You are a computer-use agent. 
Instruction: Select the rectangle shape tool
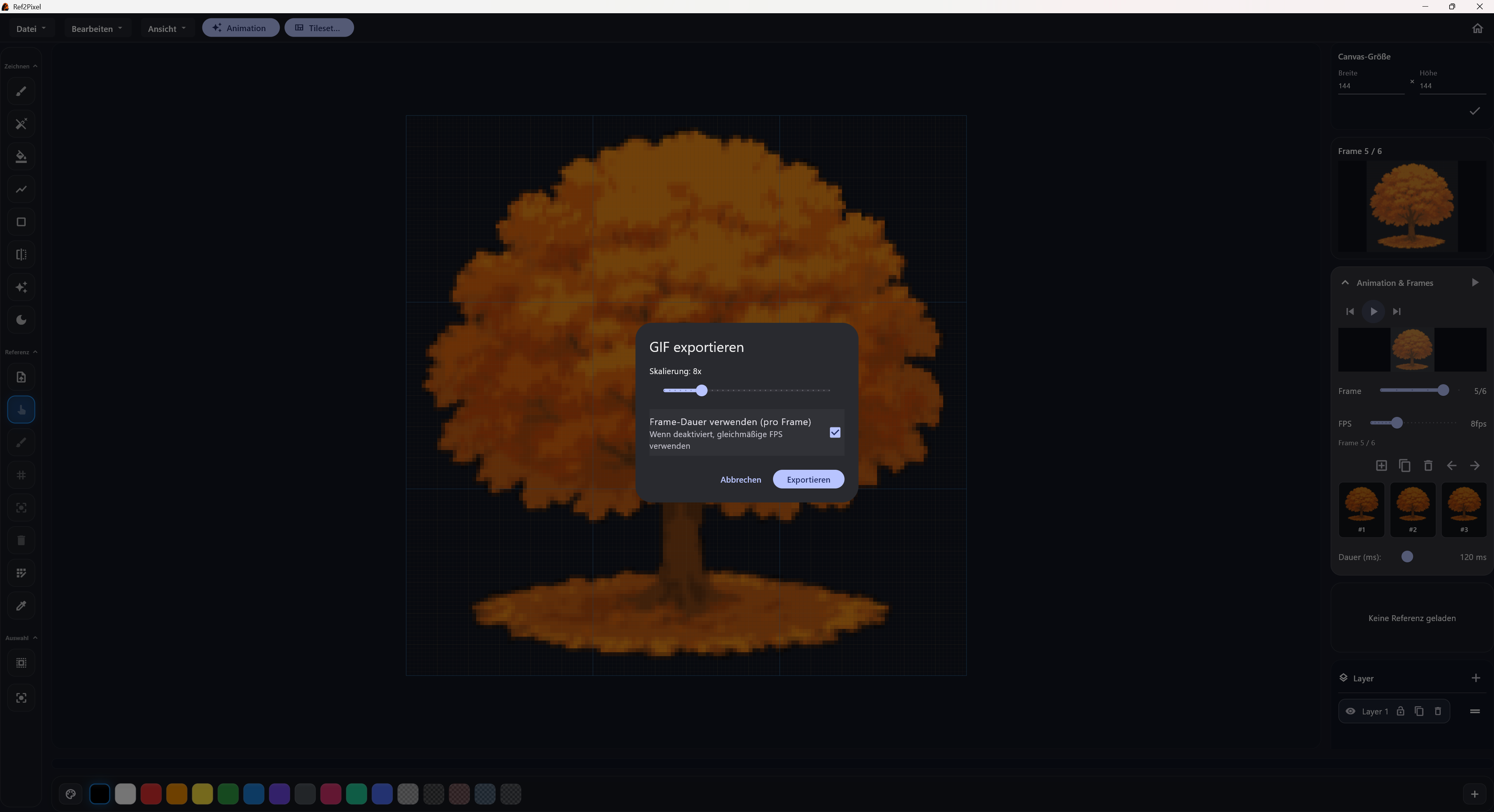point(21,222)
